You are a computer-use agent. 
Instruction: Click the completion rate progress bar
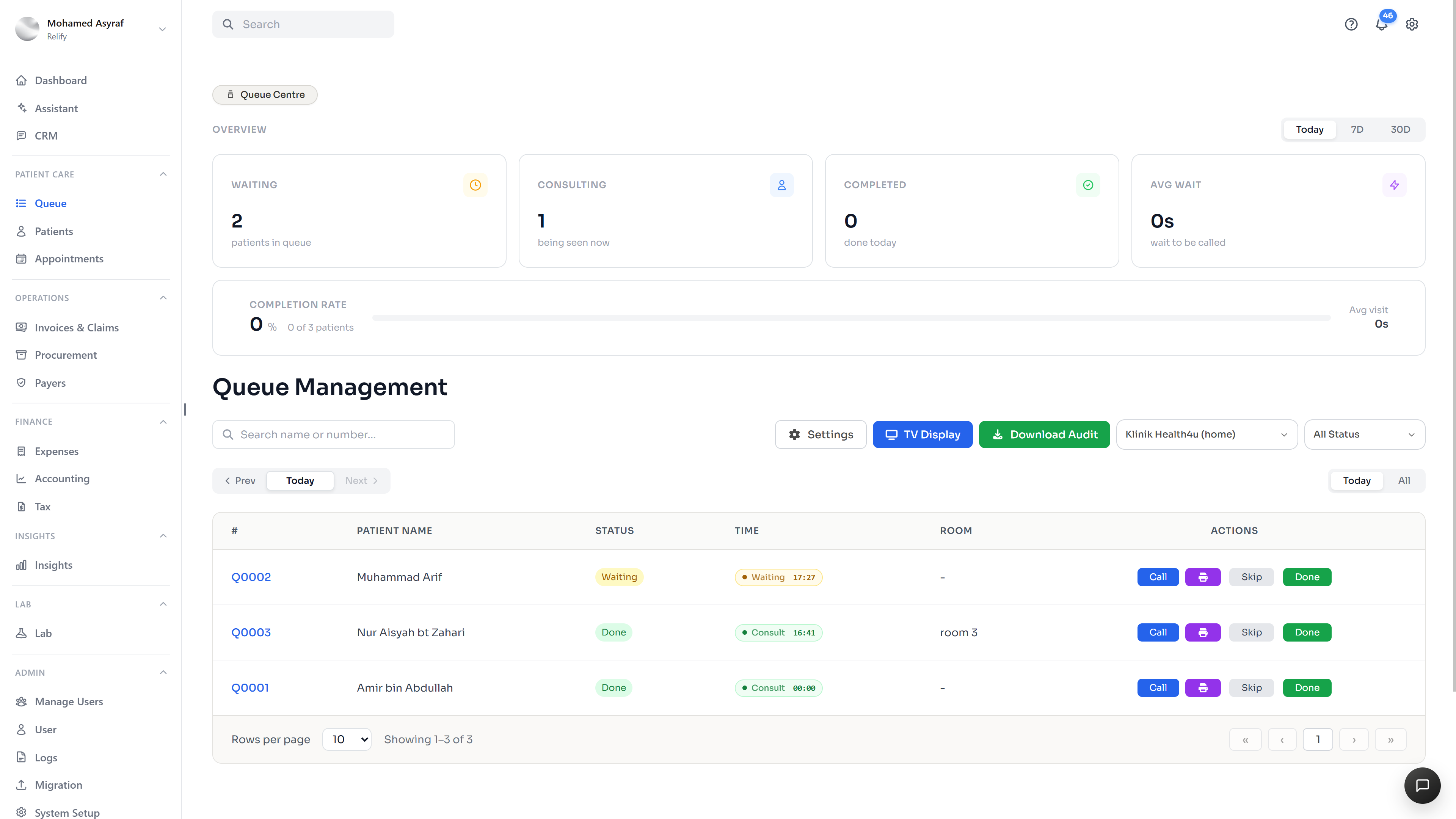click(x=851, y=318)
